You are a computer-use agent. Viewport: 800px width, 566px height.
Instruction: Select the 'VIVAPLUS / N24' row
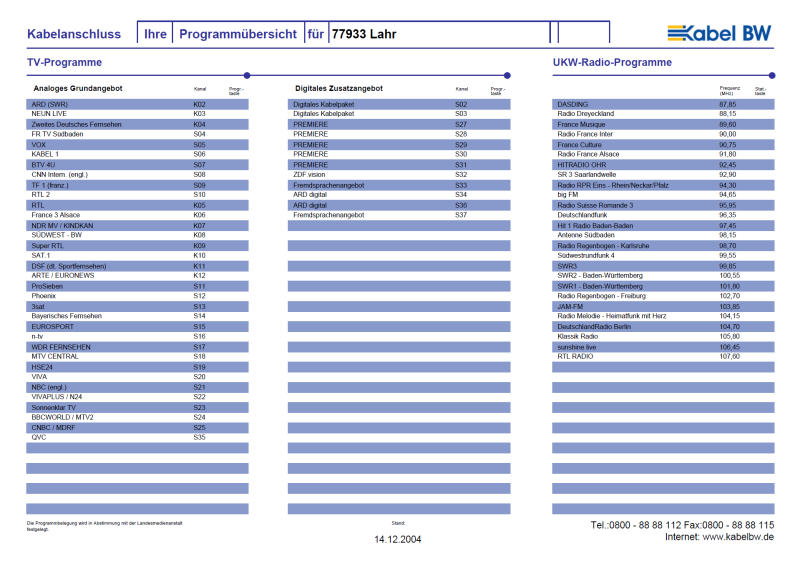(137, 397)
